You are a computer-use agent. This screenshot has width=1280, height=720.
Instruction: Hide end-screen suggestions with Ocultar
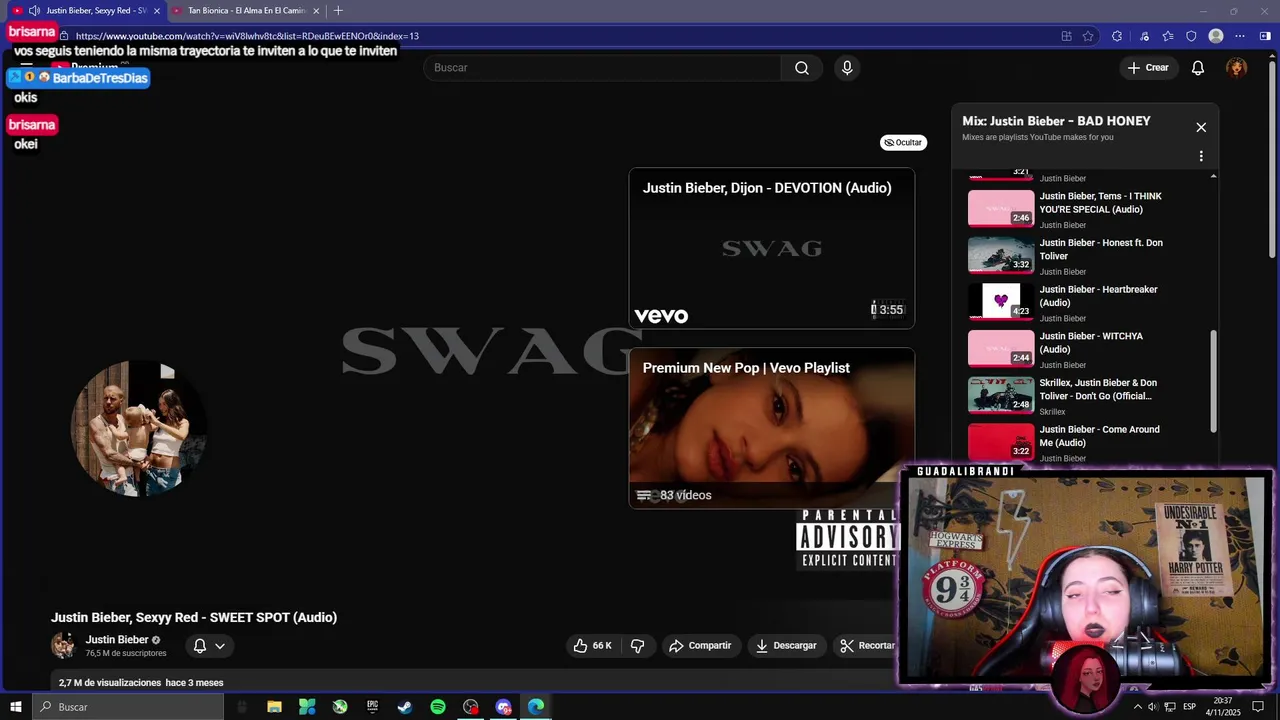tap(903, 143)
